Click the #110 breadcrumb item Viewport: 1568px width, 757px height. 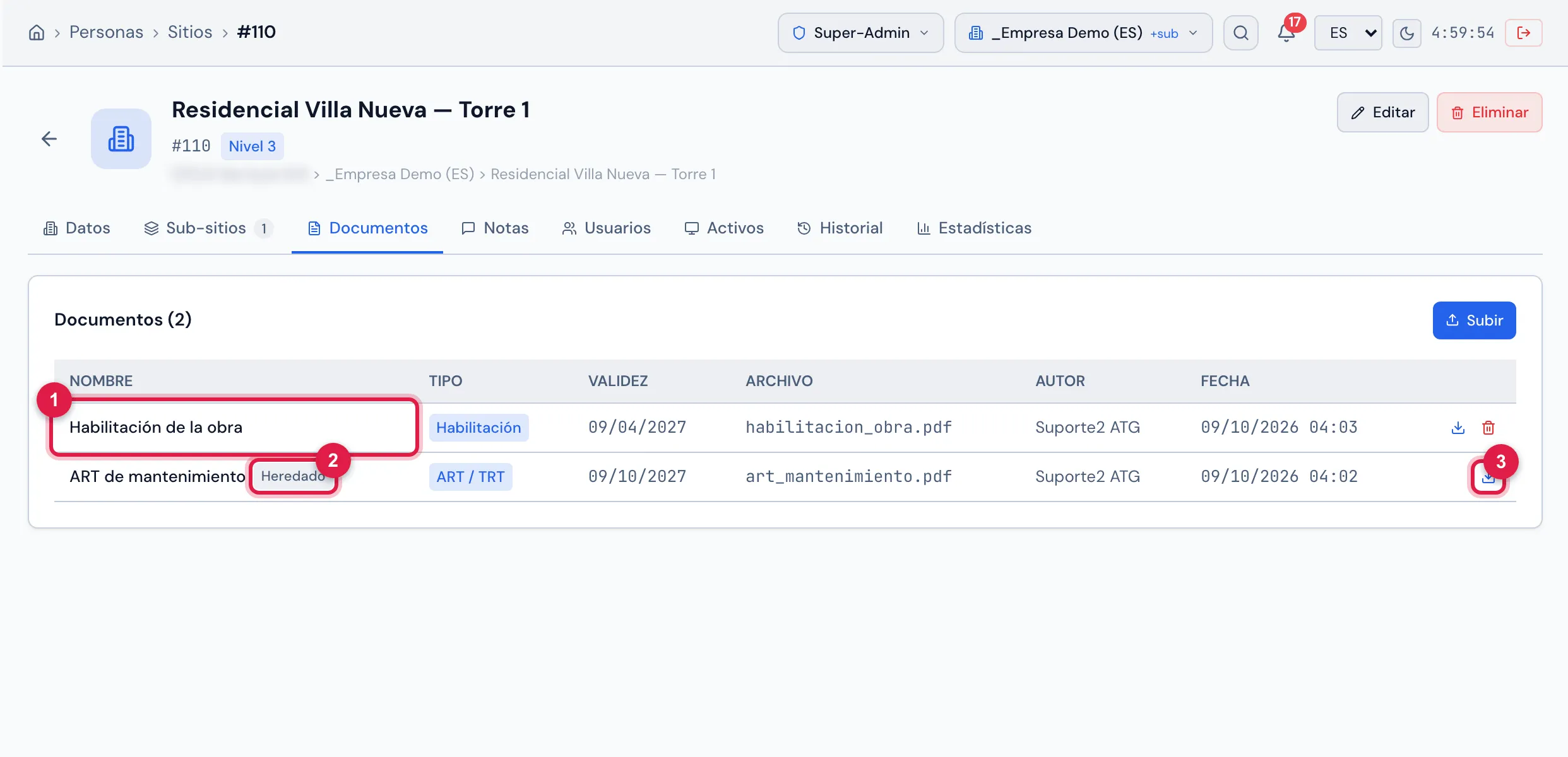[256, 32]
